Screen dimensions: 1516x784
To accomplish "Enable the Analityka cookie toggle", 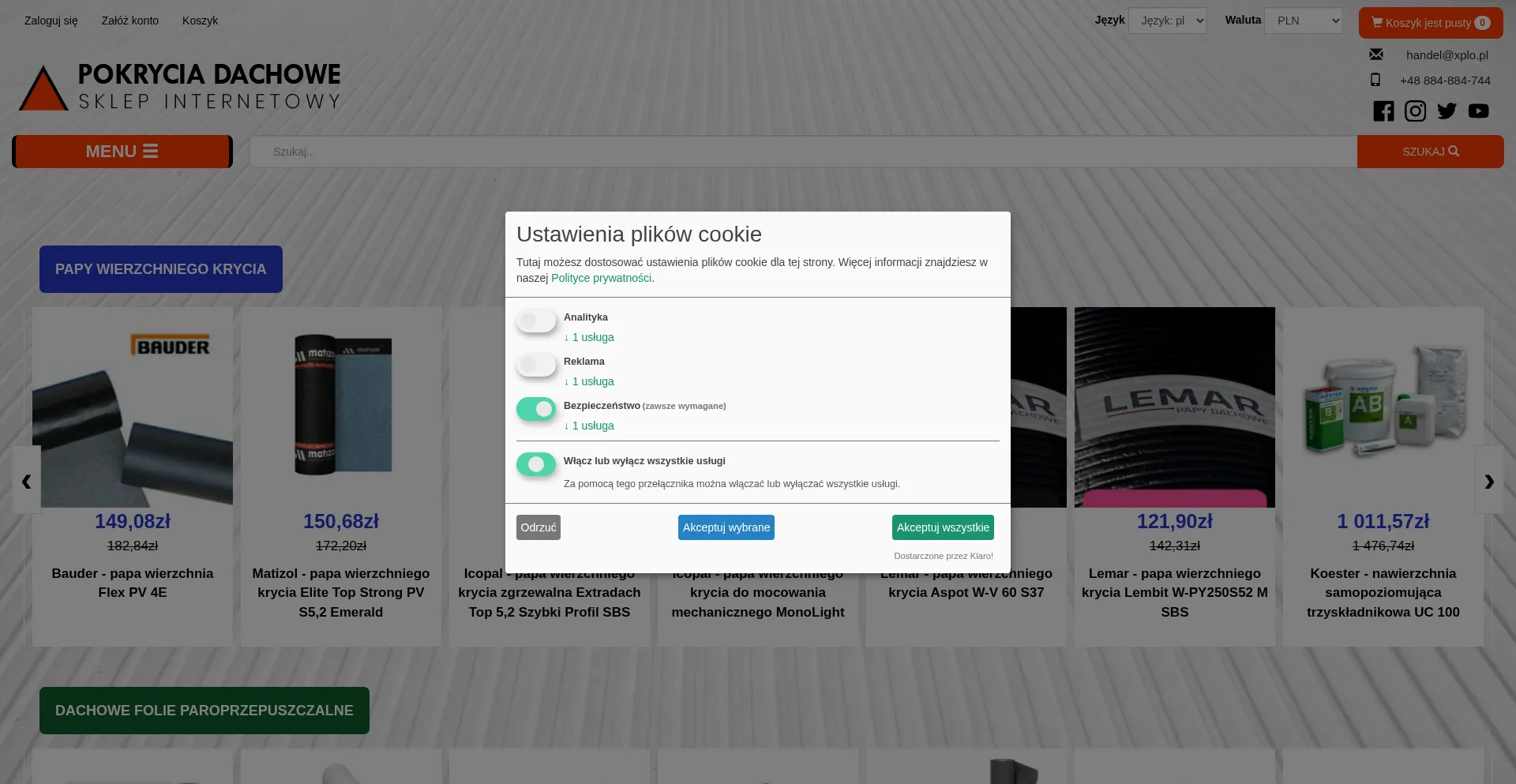I will [536, 321].
